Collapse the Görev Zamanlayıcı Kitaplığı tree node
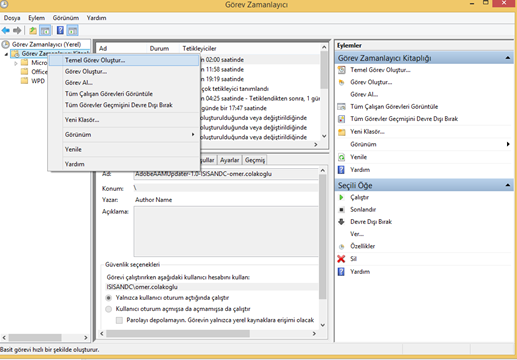The height and width of the screenshot is (360, 517). (x=6, y=54)
